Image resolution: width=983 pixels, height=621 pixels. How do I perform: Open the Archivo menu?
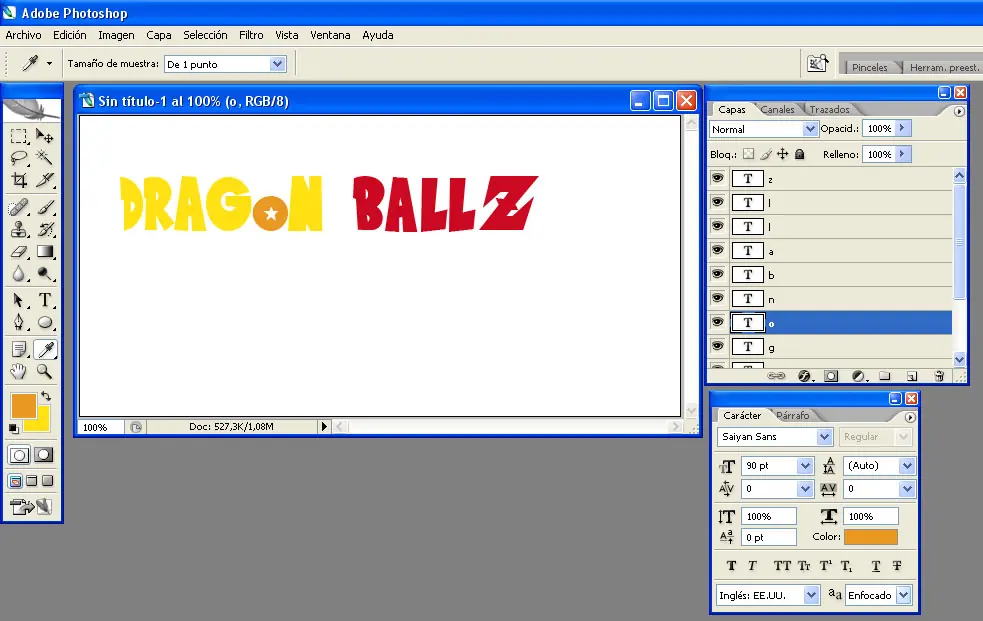(x=23, y=35)
